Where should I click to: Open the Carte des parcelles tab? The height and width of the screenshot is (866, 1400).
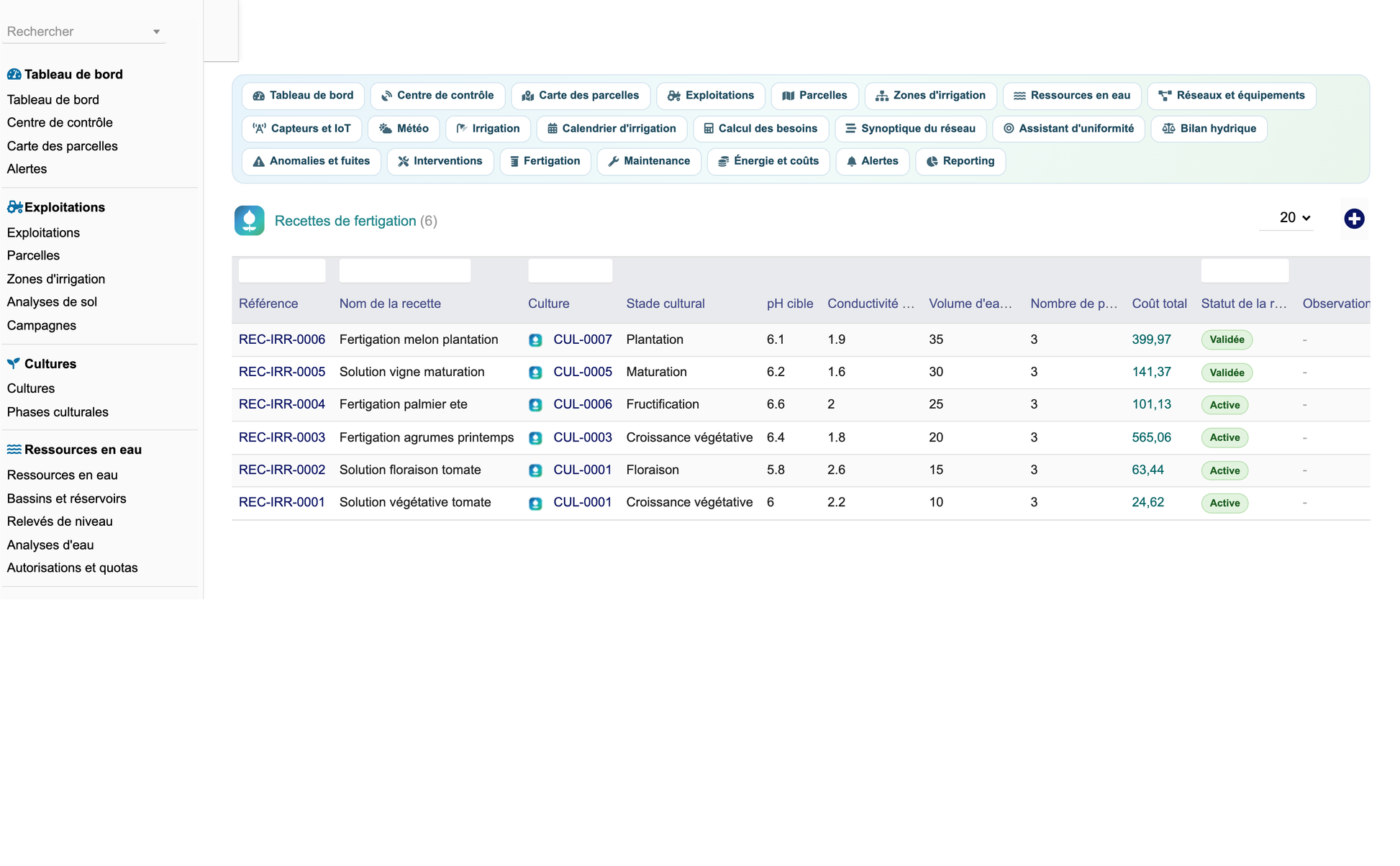coord(580,96)
